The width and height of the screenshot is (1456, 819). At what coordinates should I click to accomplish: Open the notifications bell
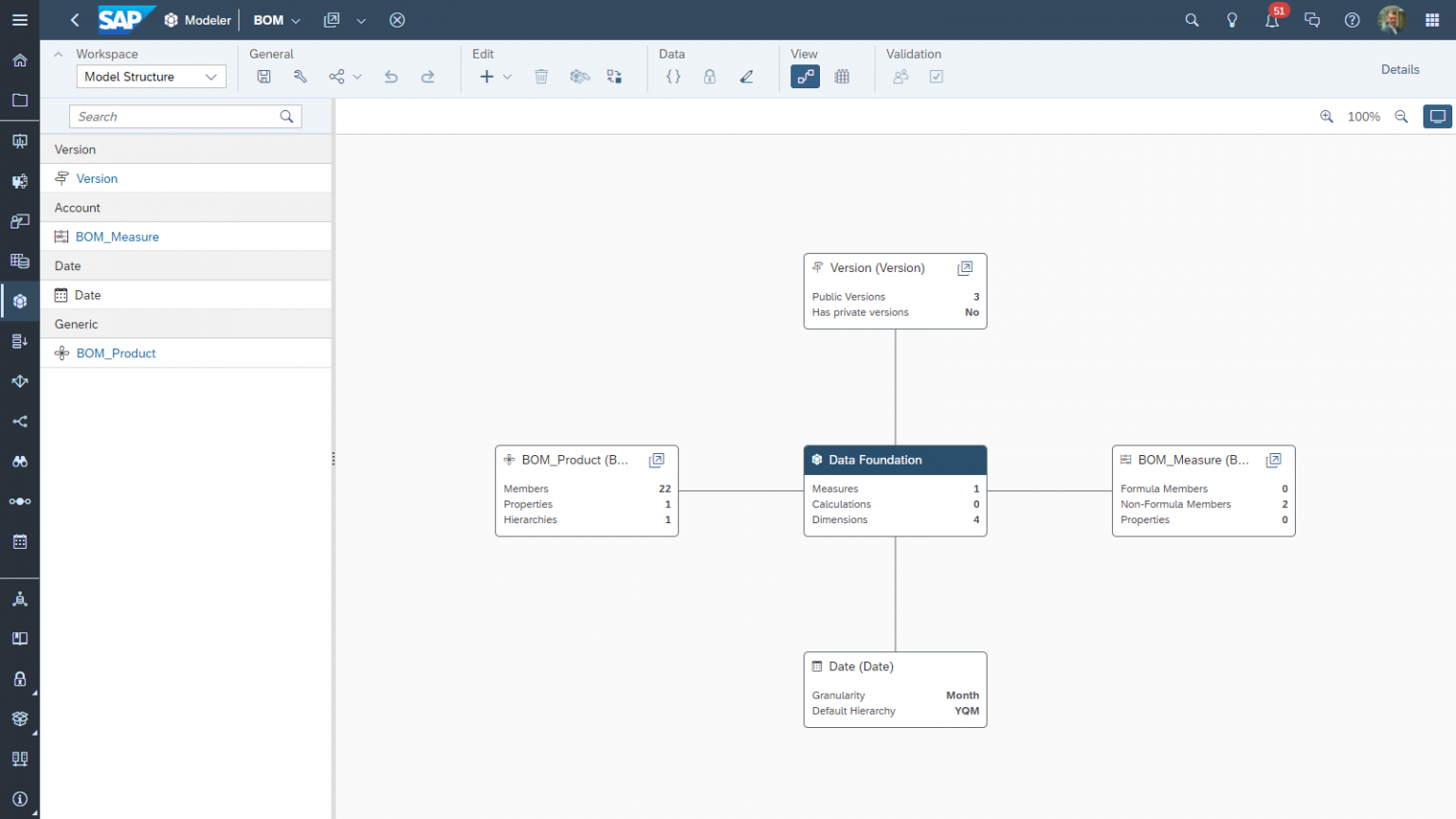(1271, 20)
